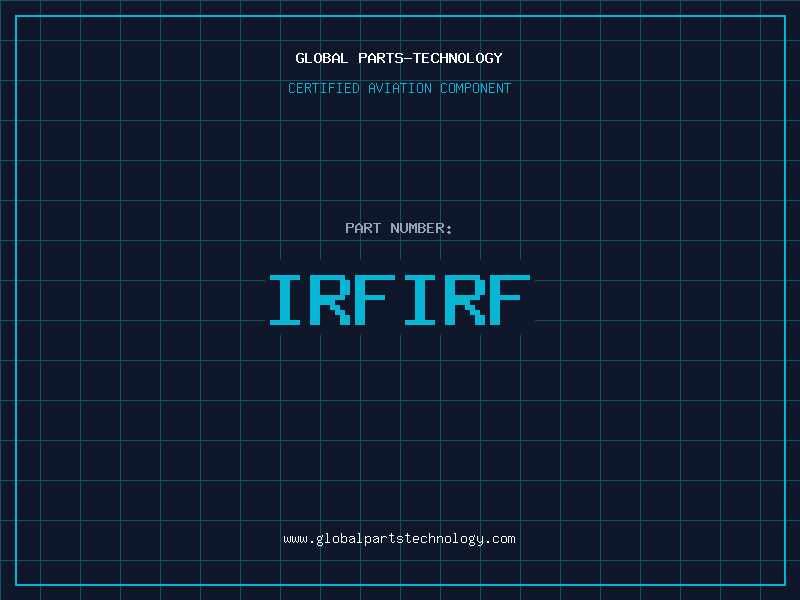This screenshot has height=600, width=800.
Task: Click the word NUMBER: in the label
Action: click(421, 228)
